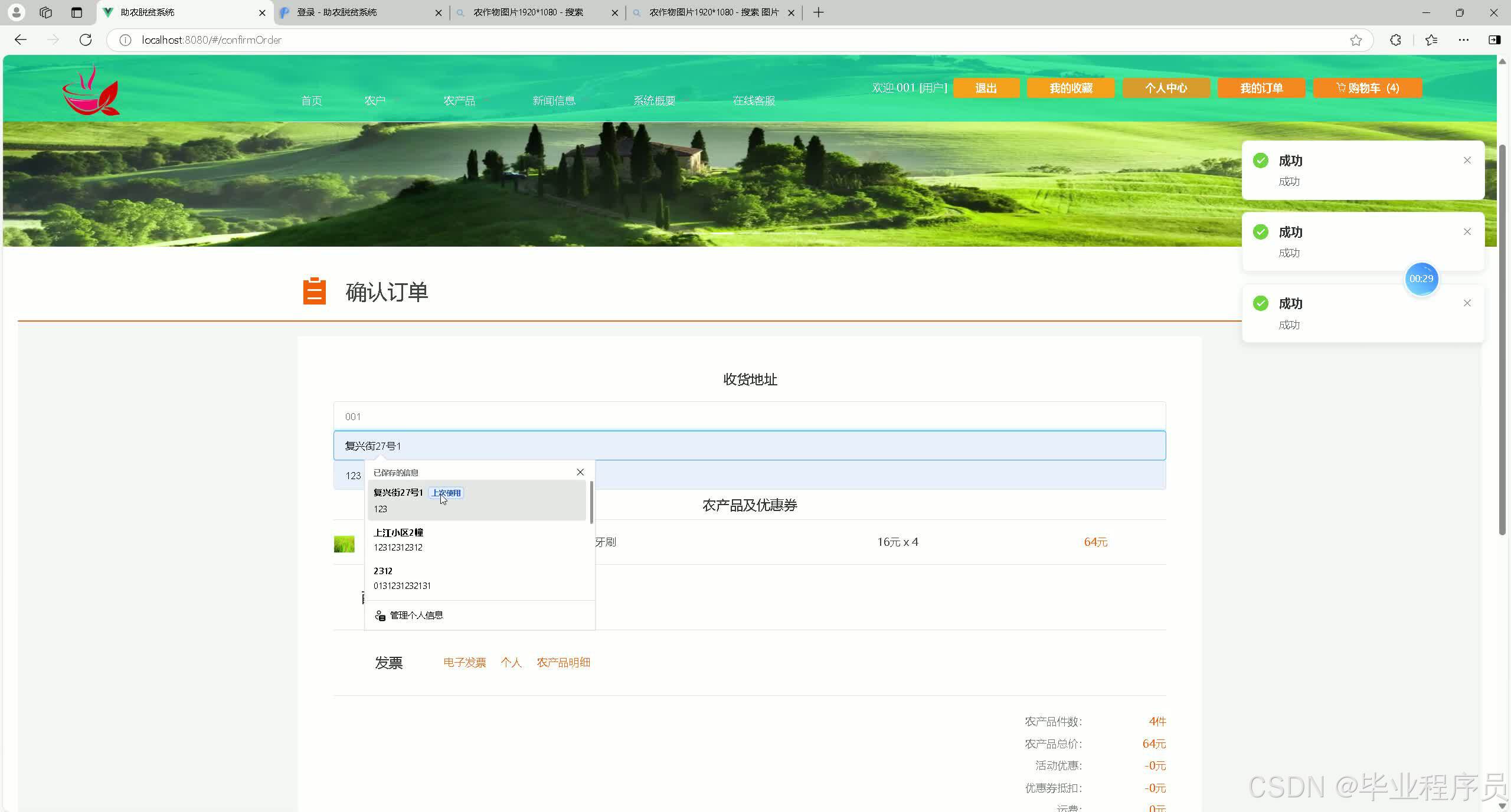Click the autofill popup scrollbar
The height and width of the screenshot is (812, 1511).
pyautogui.click(x=591, y=502)
